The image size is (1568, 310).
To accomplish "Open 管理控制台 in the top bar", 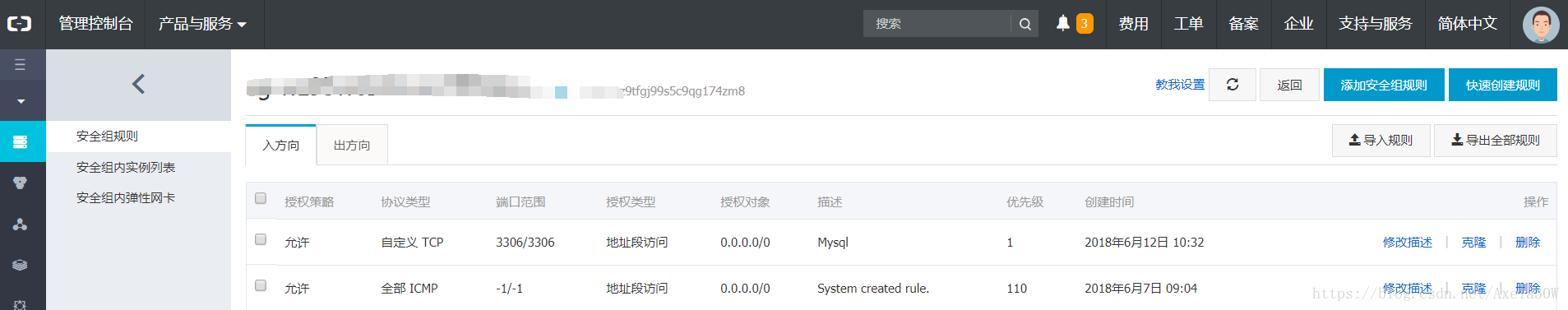I will (95, 24).
